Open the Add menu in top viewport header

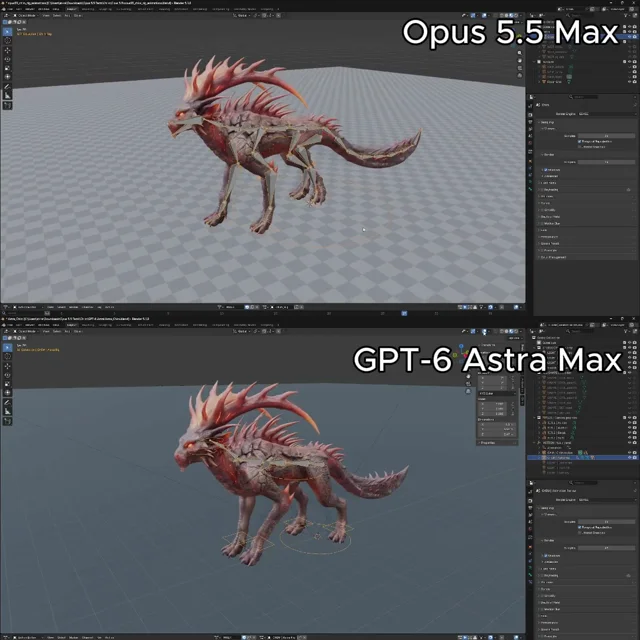[x=67, y=16]
